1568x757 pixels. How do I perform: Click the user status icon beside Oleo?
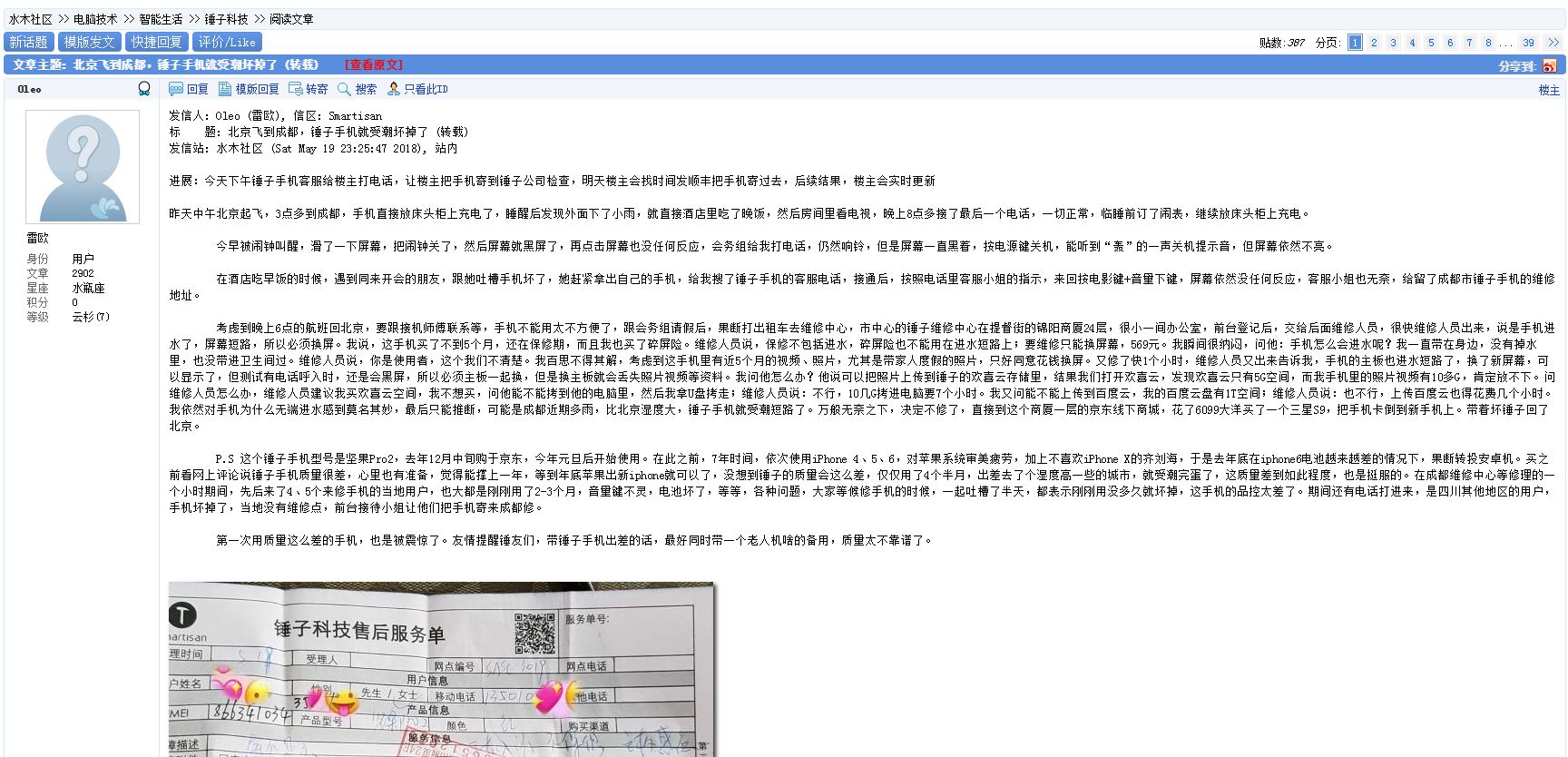[144, 89]
